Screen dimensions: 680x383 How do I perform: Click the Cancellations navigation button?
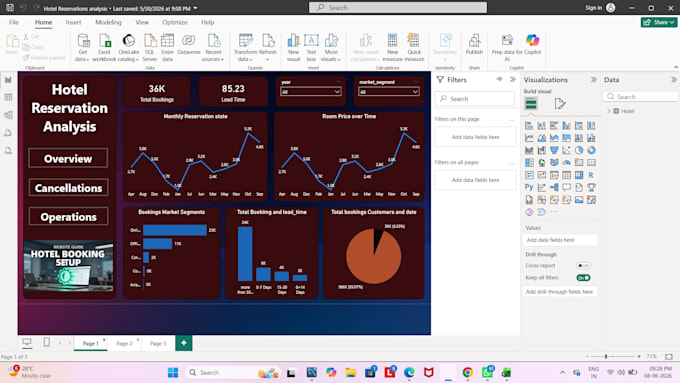[x=69, y=188]
